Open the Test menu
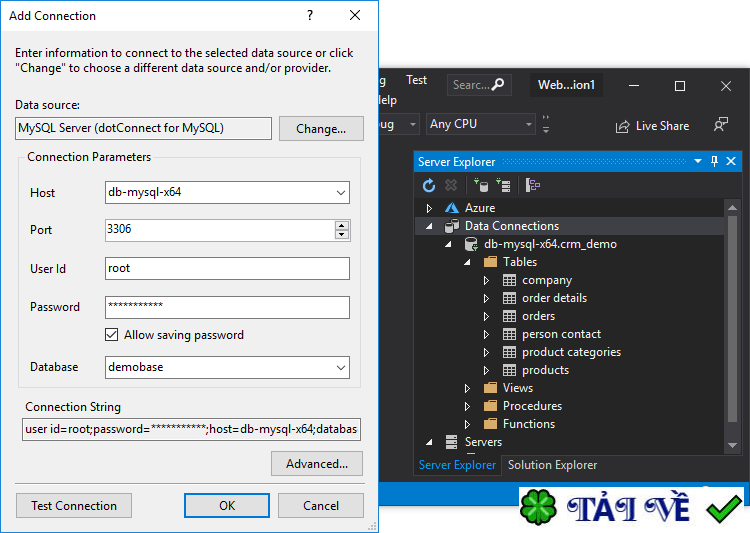The image size is (750, 533). pos(416,80)
